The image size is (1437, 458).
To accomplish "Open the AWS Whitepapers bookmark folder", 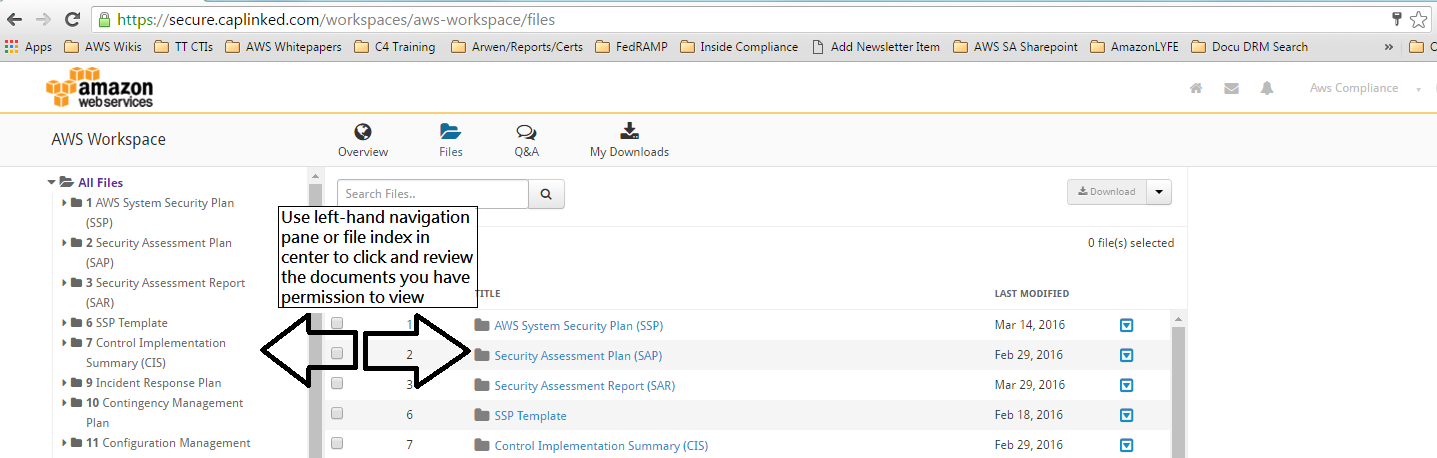I will click(x=283, y=46).
